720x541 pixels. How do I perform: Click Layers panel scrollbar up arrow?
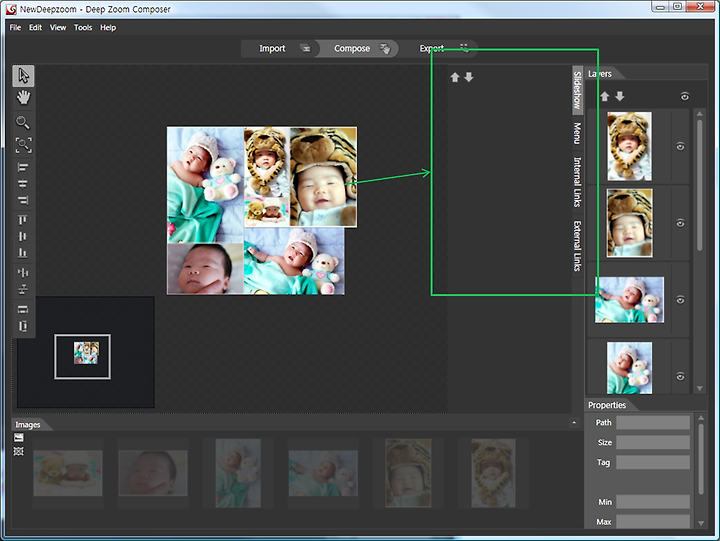(700, 113)
